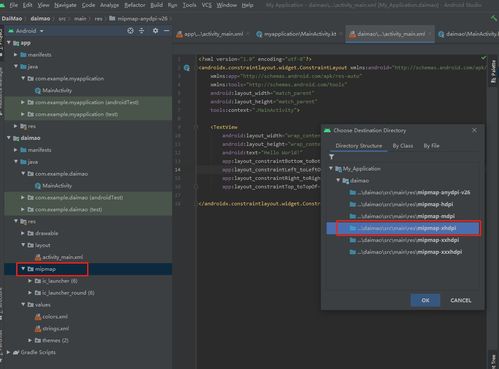Click the gutter class icon beside ConstraintLayout line
The width and height of the screenshot is (499, 369).
(187, 68)
